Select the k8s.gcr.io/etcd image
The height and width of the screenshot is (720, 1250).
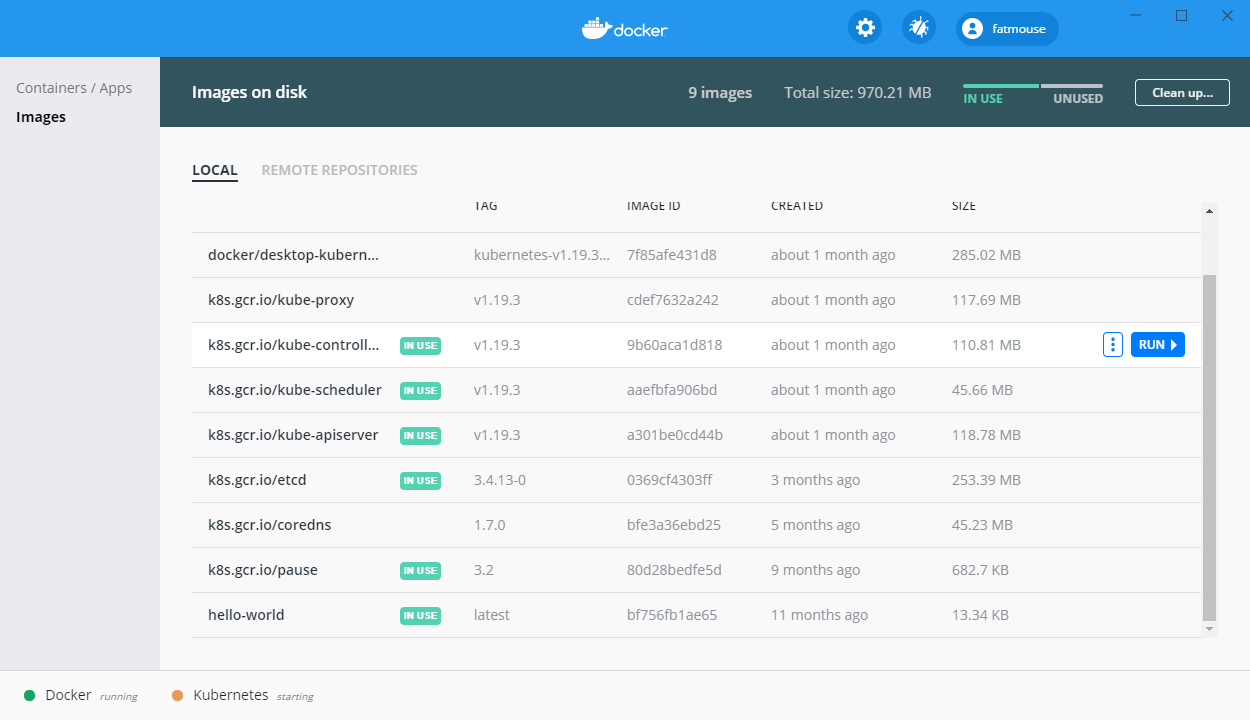pos(696,480)
